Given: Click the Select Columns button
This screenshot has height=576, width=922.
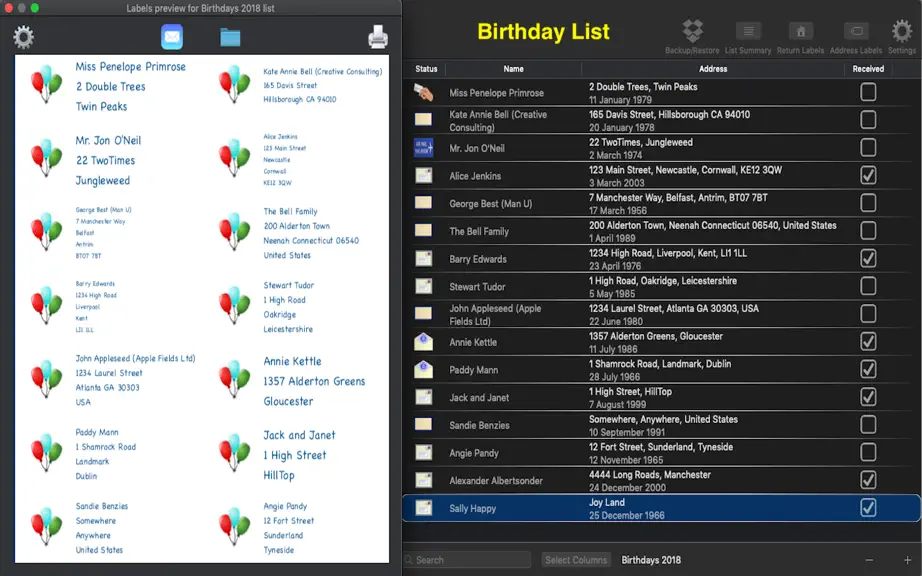Looking at the screenshot, I should pos(576,560).
